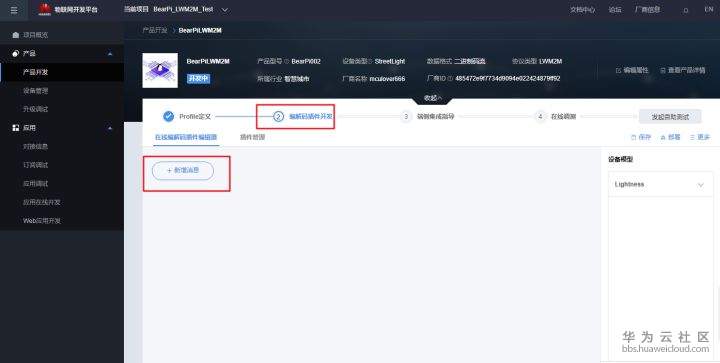Screen dimensions: 720x363
Task: Click the info icon beside 产品型号
Action: click(287, 61)
